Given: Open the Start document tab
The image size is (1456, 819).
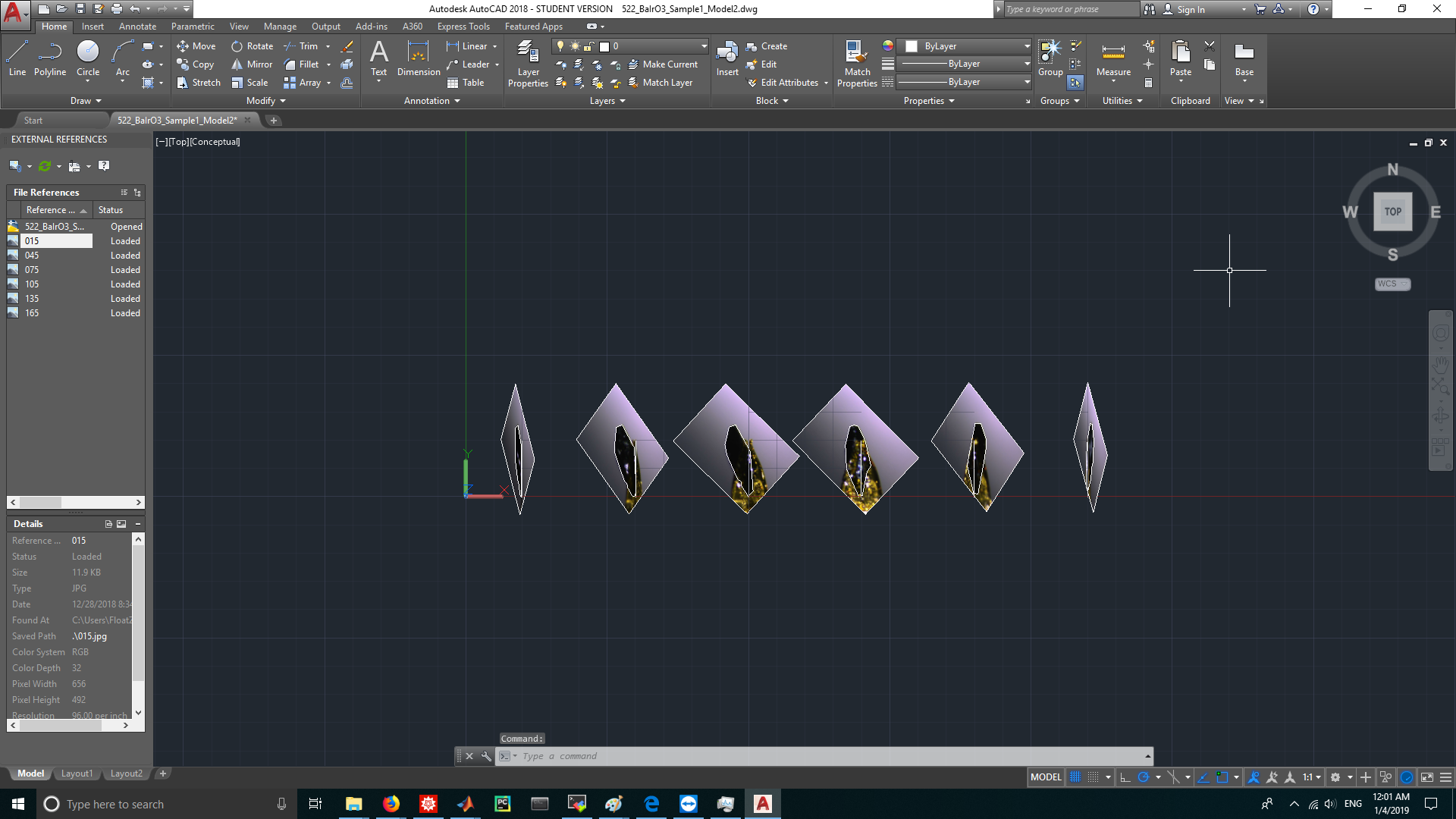Looking at the screenshot, I should [x=33, y=121].
